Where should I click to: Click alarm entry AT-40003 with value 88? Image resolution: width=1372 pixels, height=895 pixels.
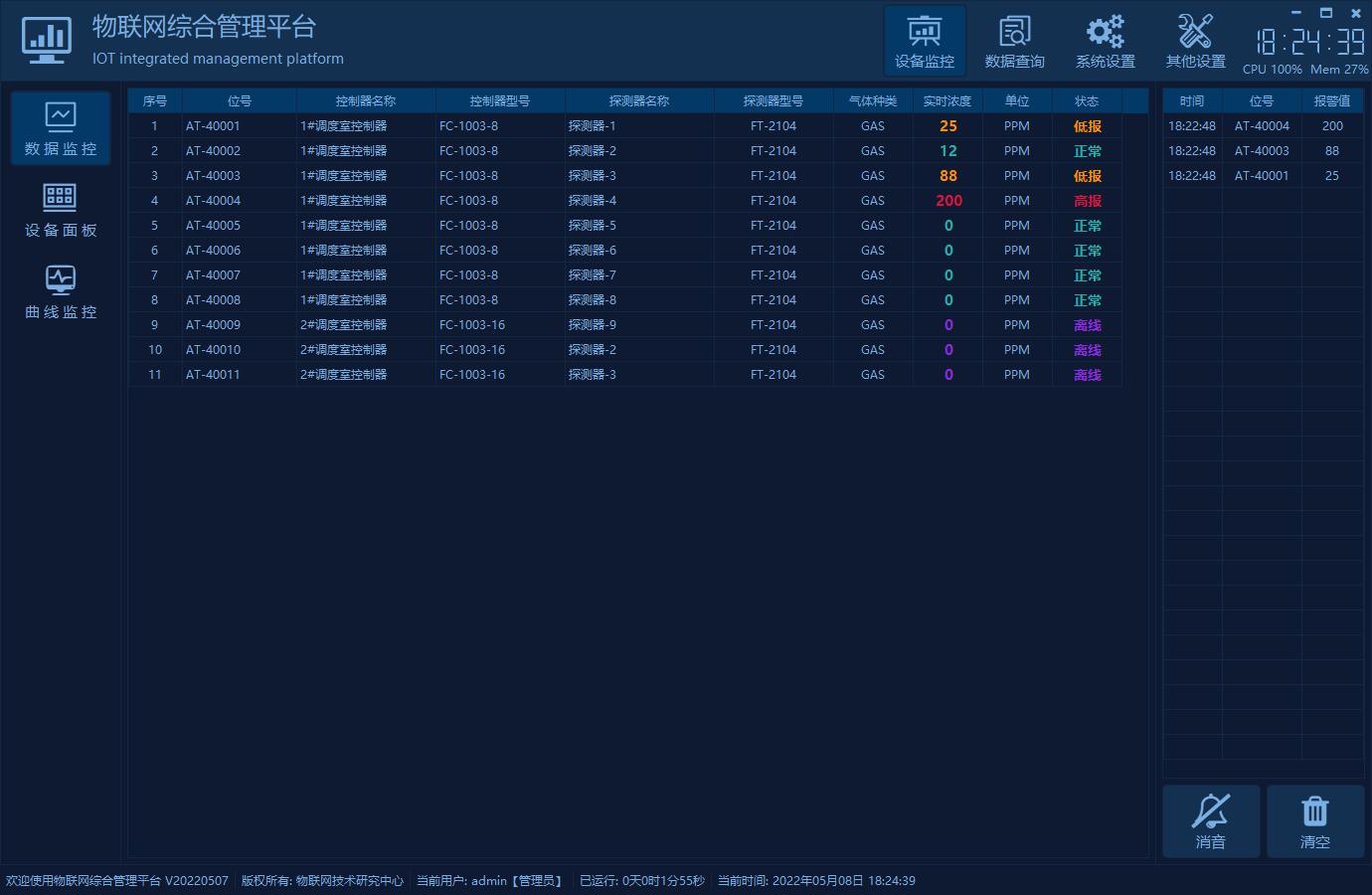pos(1262,151)
